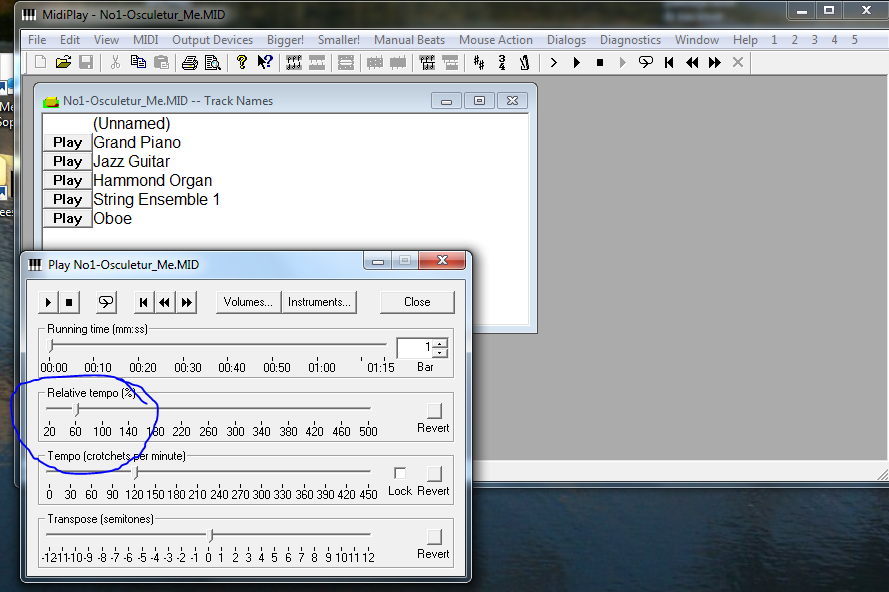Play the Hammond Organ track
889x592 pixels.
67,181
